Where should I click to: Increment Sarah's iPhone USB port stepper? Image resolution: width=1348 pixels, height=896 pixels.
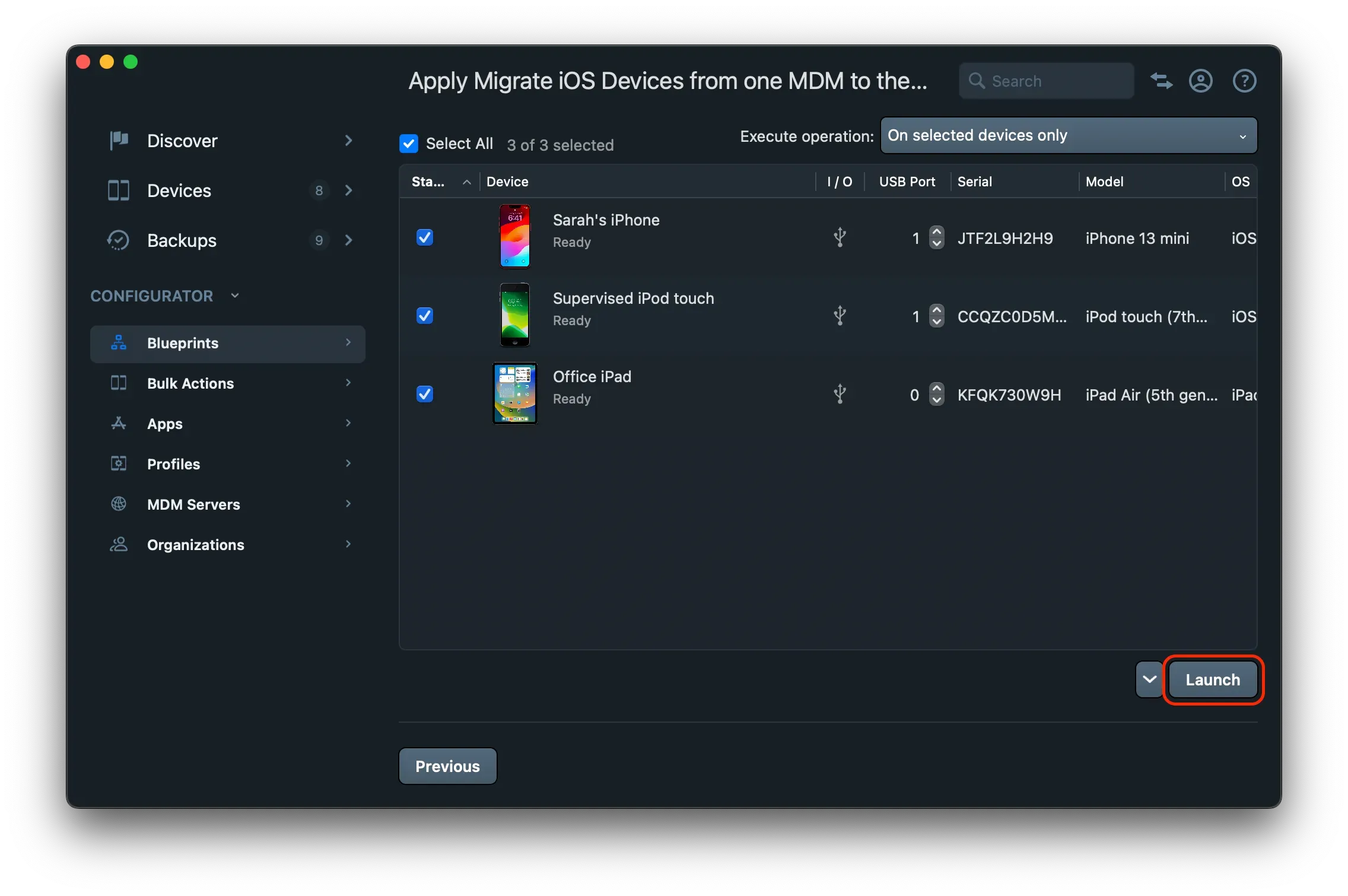pyautogui.click(x=936, y=232)
